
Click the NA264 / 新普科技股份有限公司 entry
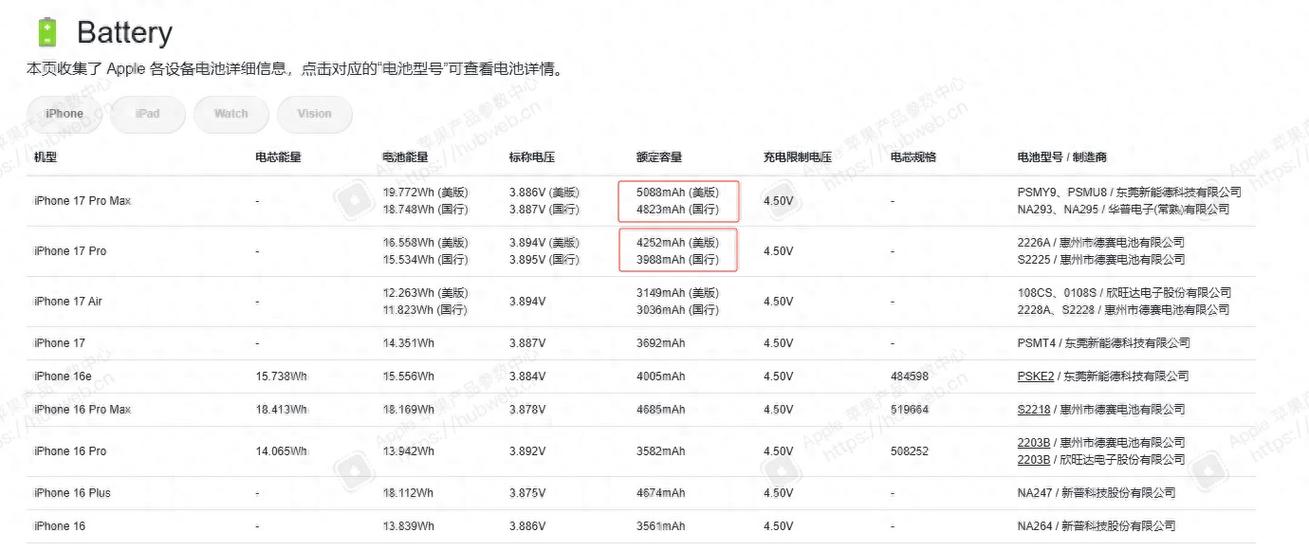1096,526
